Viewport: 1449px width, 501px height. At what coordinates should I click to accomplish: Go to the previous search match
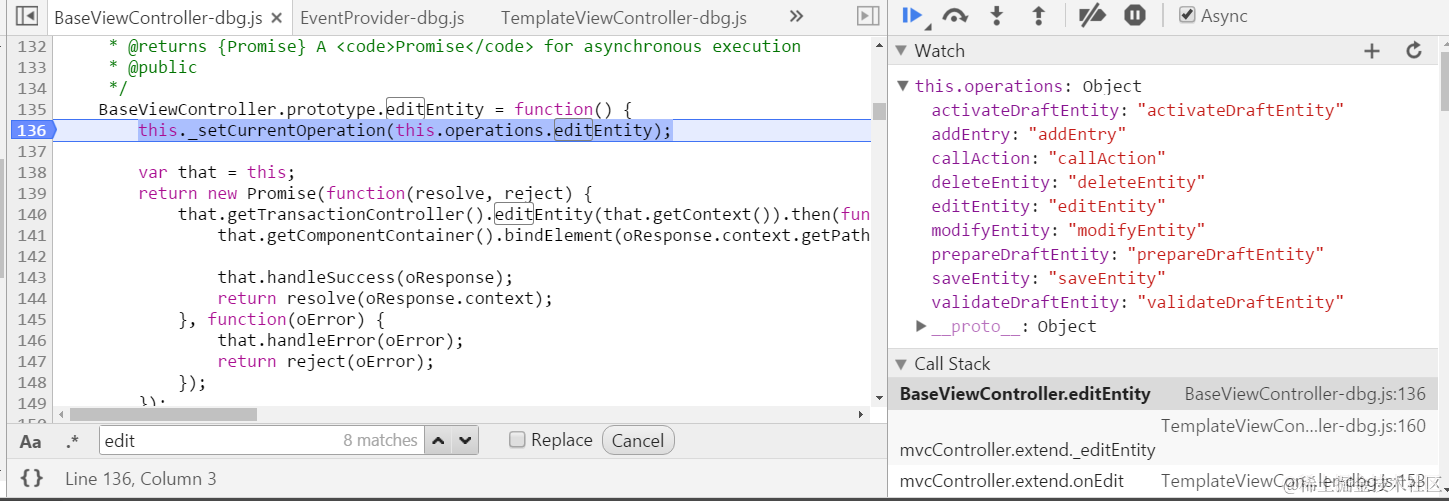point(439,440)
